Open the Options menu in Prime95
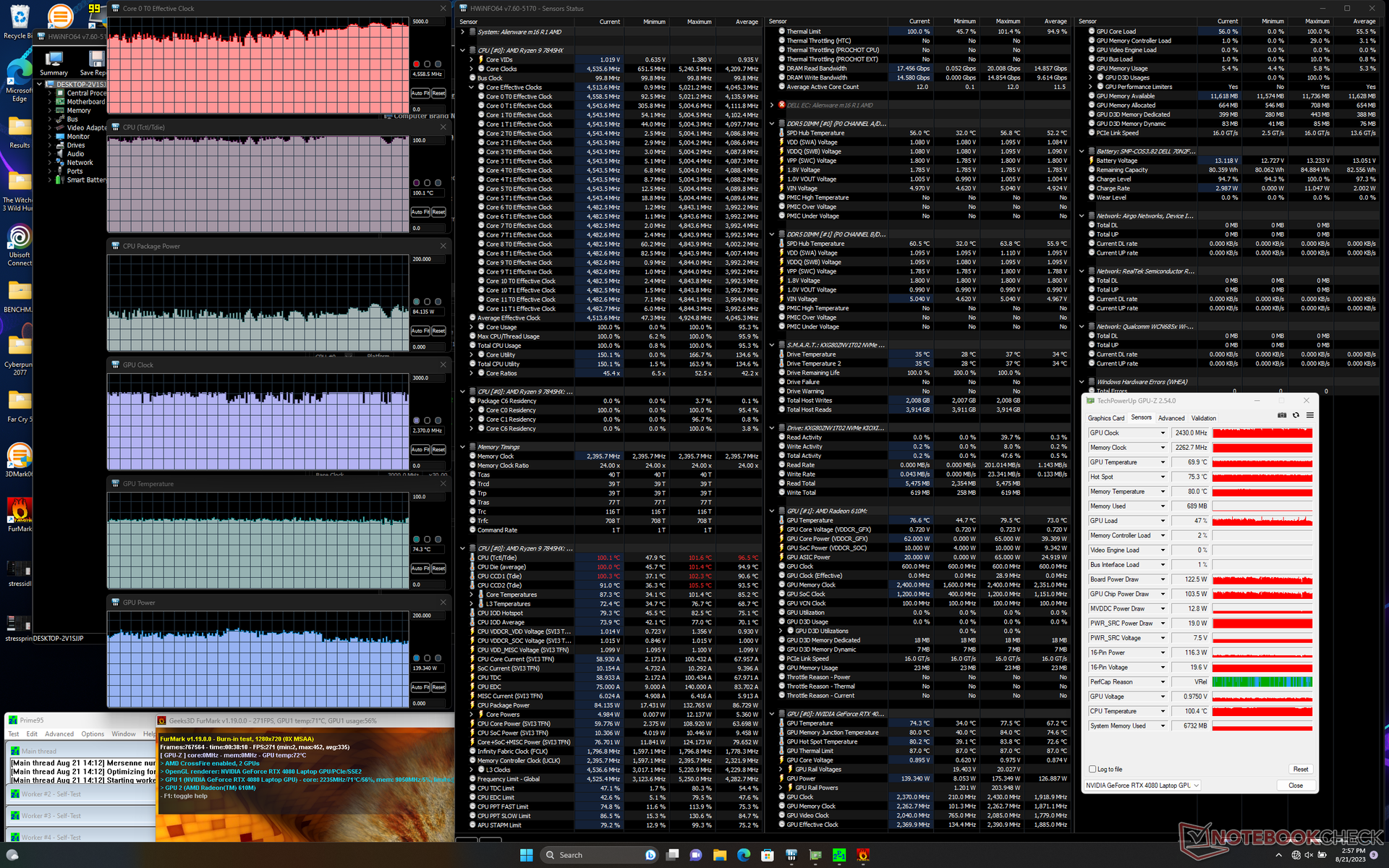 [x=92, y=733]
